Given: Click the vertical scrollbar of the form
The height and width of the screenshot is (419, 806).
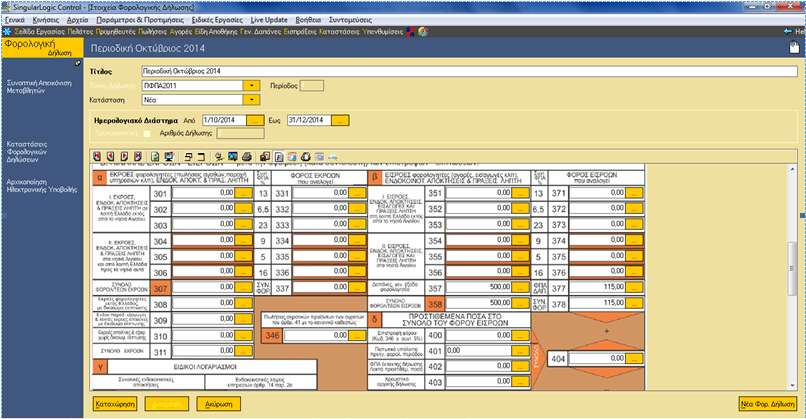Looking at the screenshot, I should click(x=793, y=278).
